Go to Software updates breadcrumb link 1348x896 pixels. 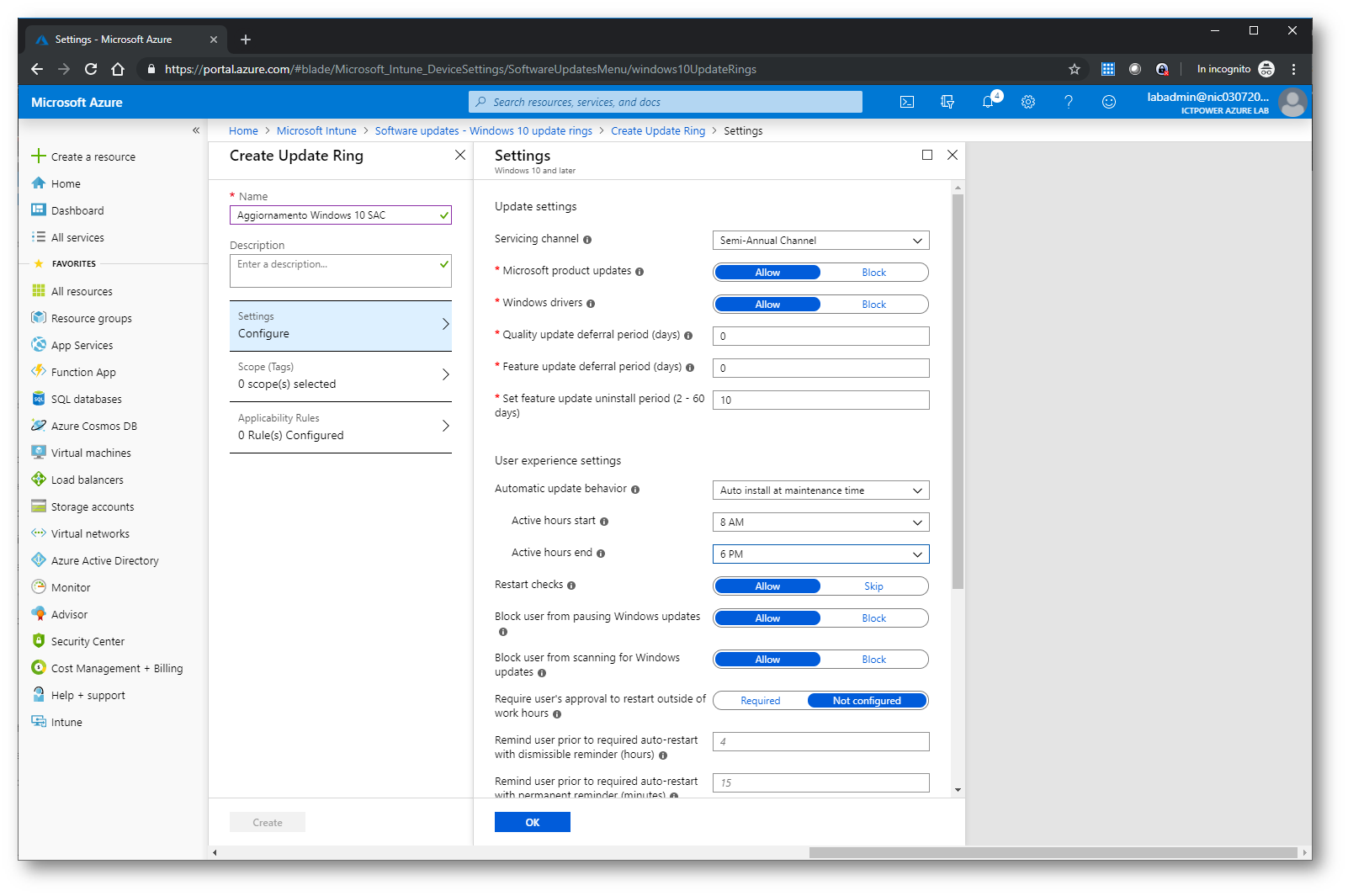coord(483,130)
